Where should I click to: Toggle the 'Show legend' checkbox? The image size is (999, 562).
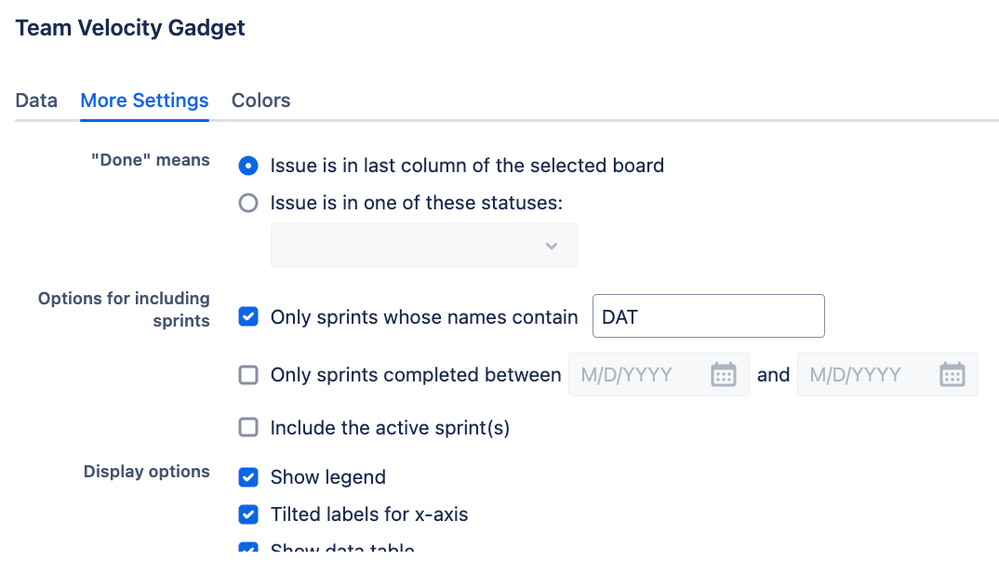coord(248,477)
